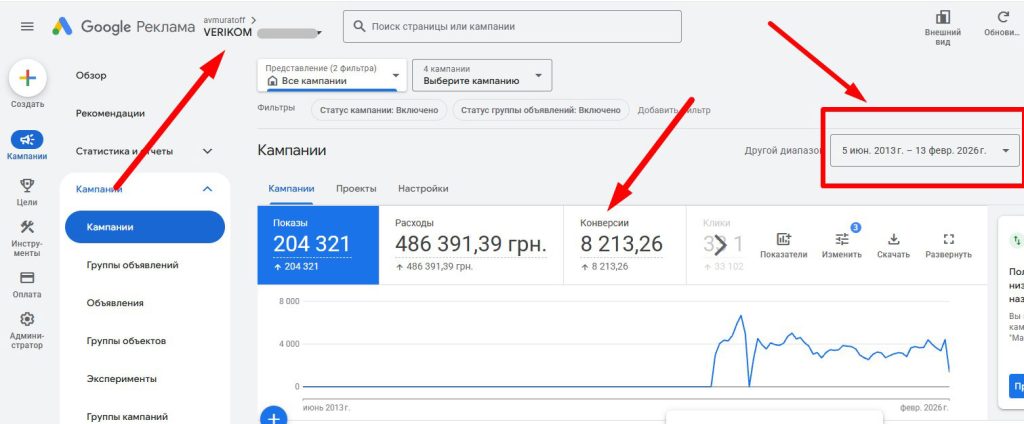The height and width of the screenshot is (424, 1024).
Task: Open the account switcher dropdown near VERIKOM
Action: pyautogui.click(x=319, y=33)
